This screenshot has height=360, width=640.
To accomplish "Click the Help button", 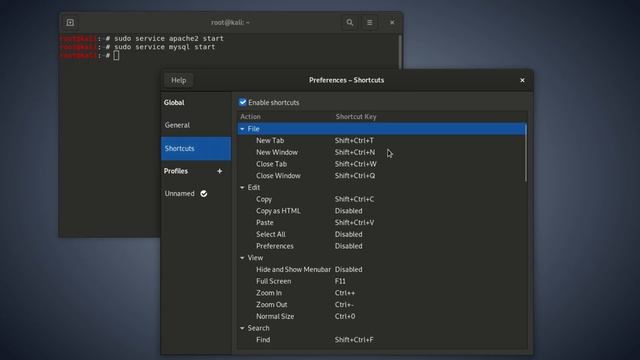I will [x=178, y=80].
